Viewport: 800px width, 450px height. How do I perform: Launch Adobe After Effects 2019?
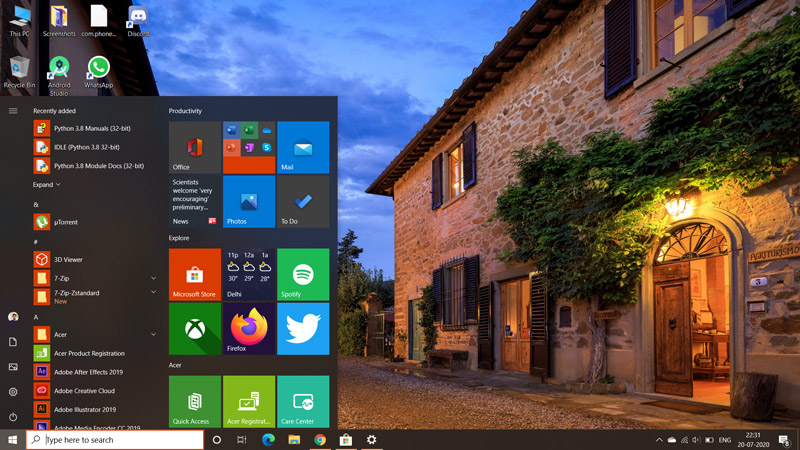(x=95, y=372)
